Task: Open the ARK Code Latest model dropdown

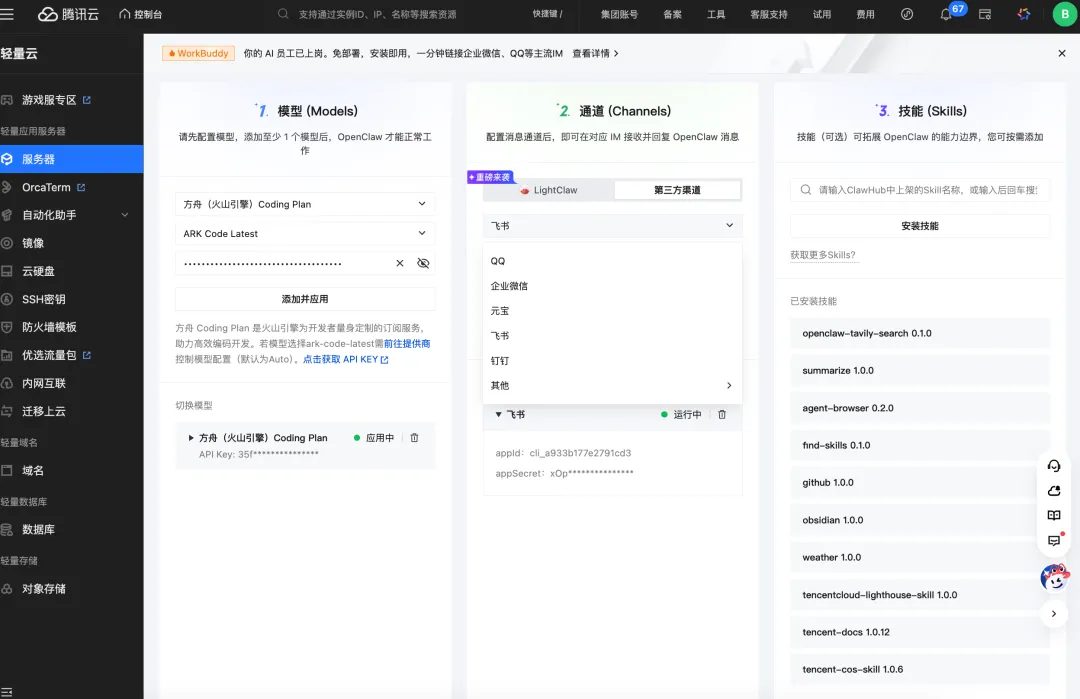Action: (x=305, y=233)
